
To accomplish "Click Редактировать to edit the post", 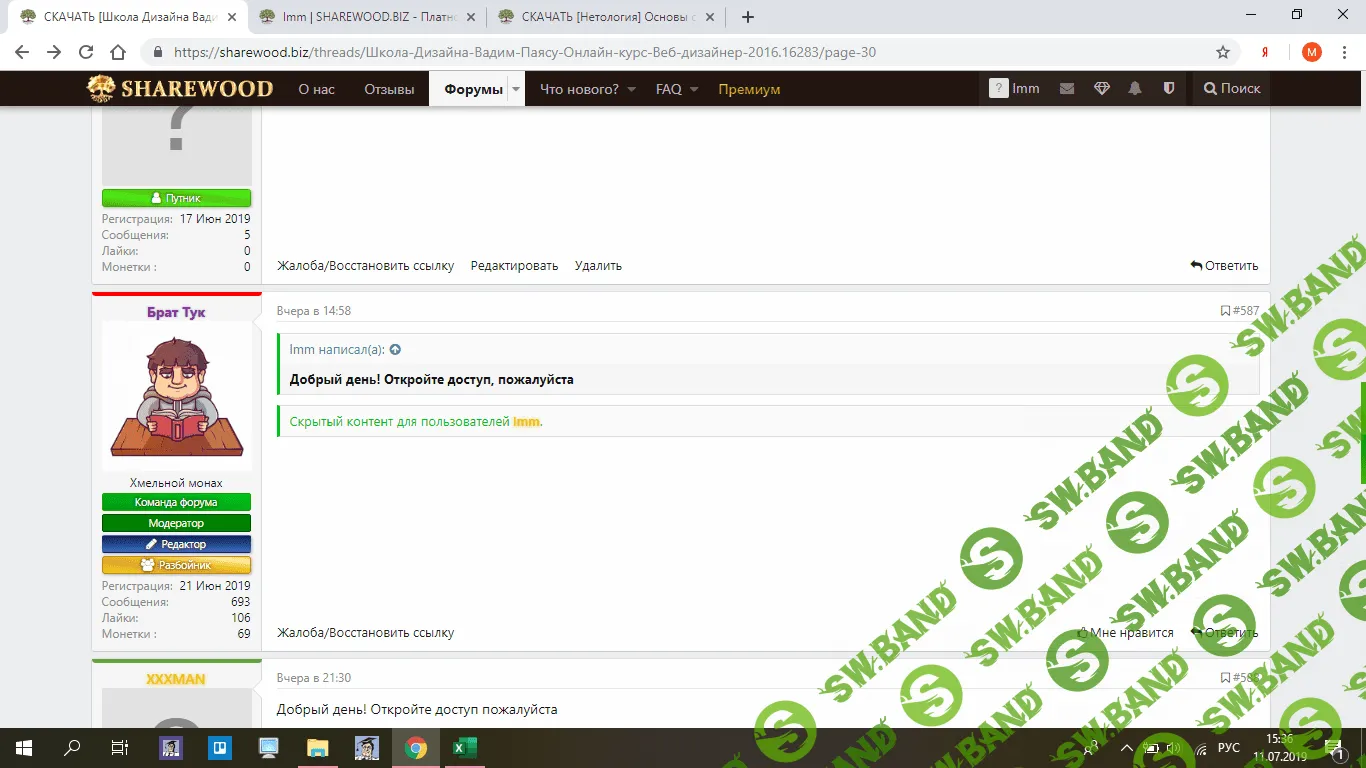I will tap(514, 266).
